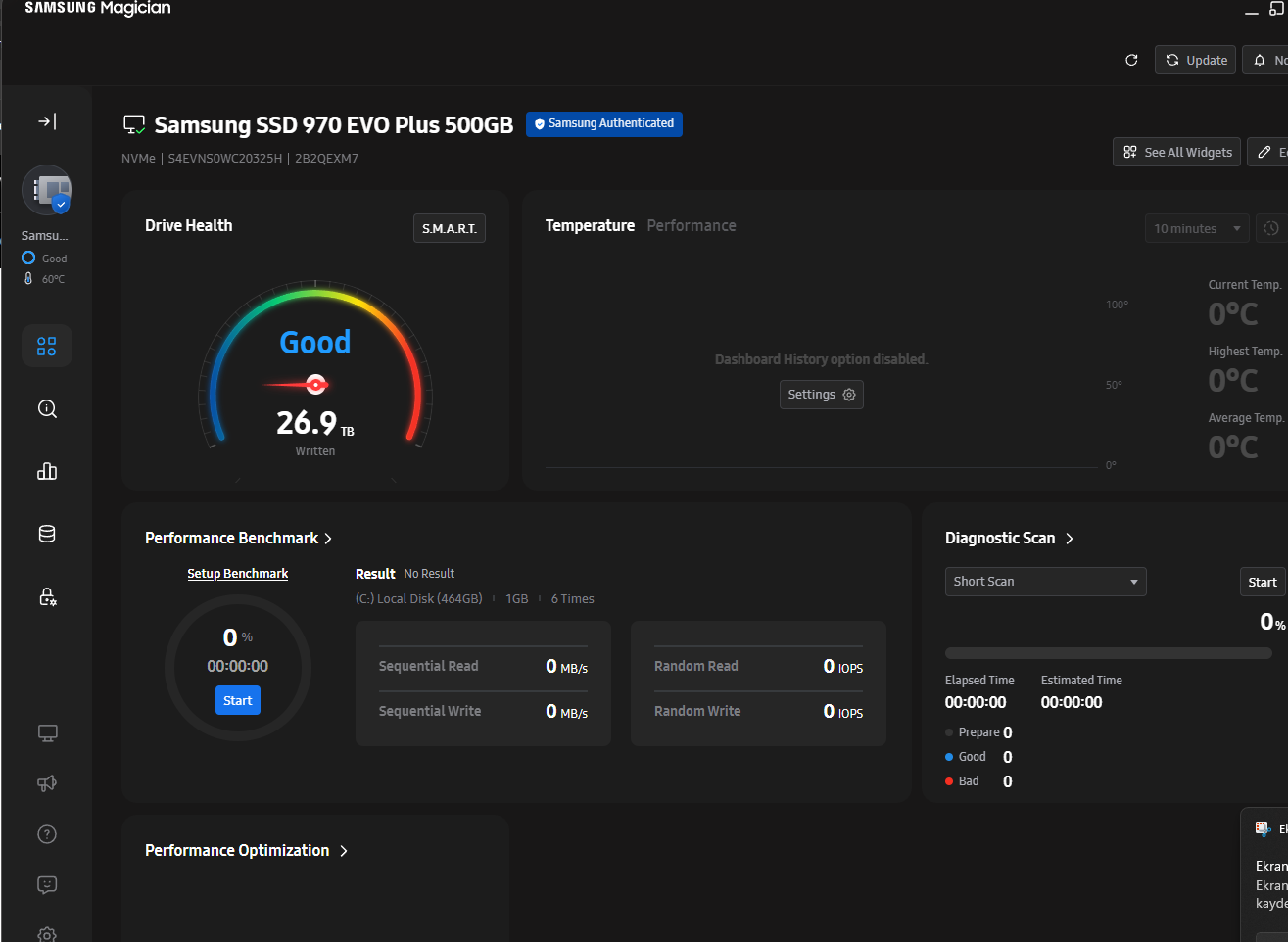Open the Short Scan type dropdown
Viewport: 1288px width, 942px height.
pyautogui.click(x=1046, y=582)
